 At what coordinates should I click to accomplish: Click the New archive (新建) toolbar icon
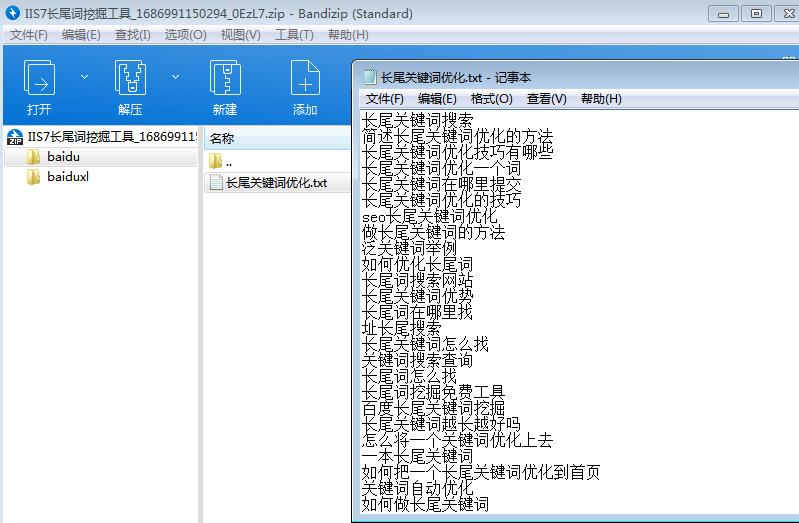(225, 77)
